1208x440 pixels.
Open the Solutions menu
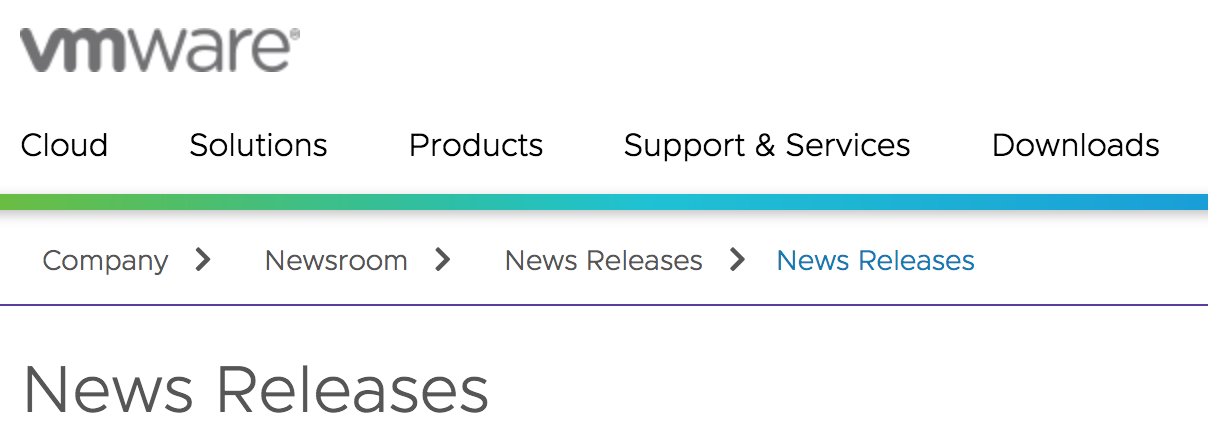click(x=258, y=146)
